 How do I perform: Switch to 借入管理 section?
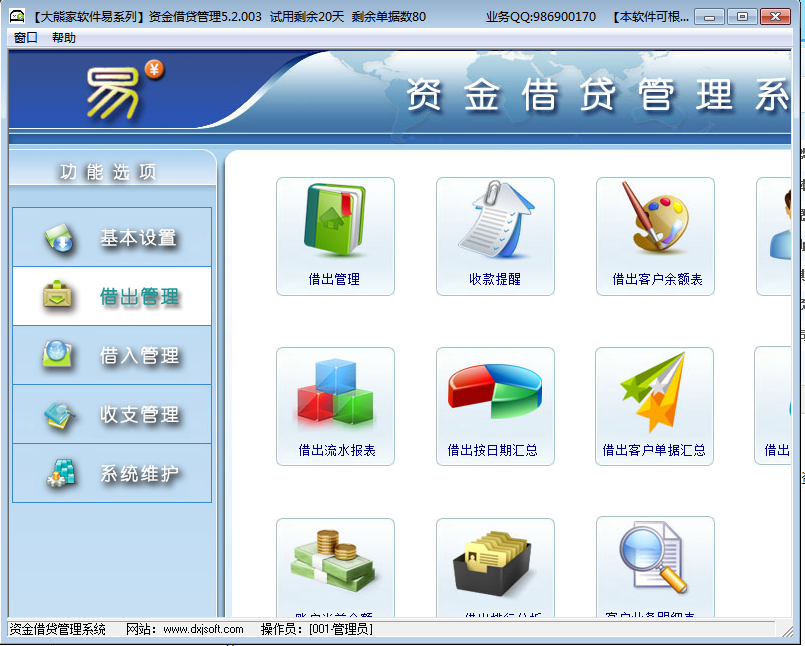(112, 356)
